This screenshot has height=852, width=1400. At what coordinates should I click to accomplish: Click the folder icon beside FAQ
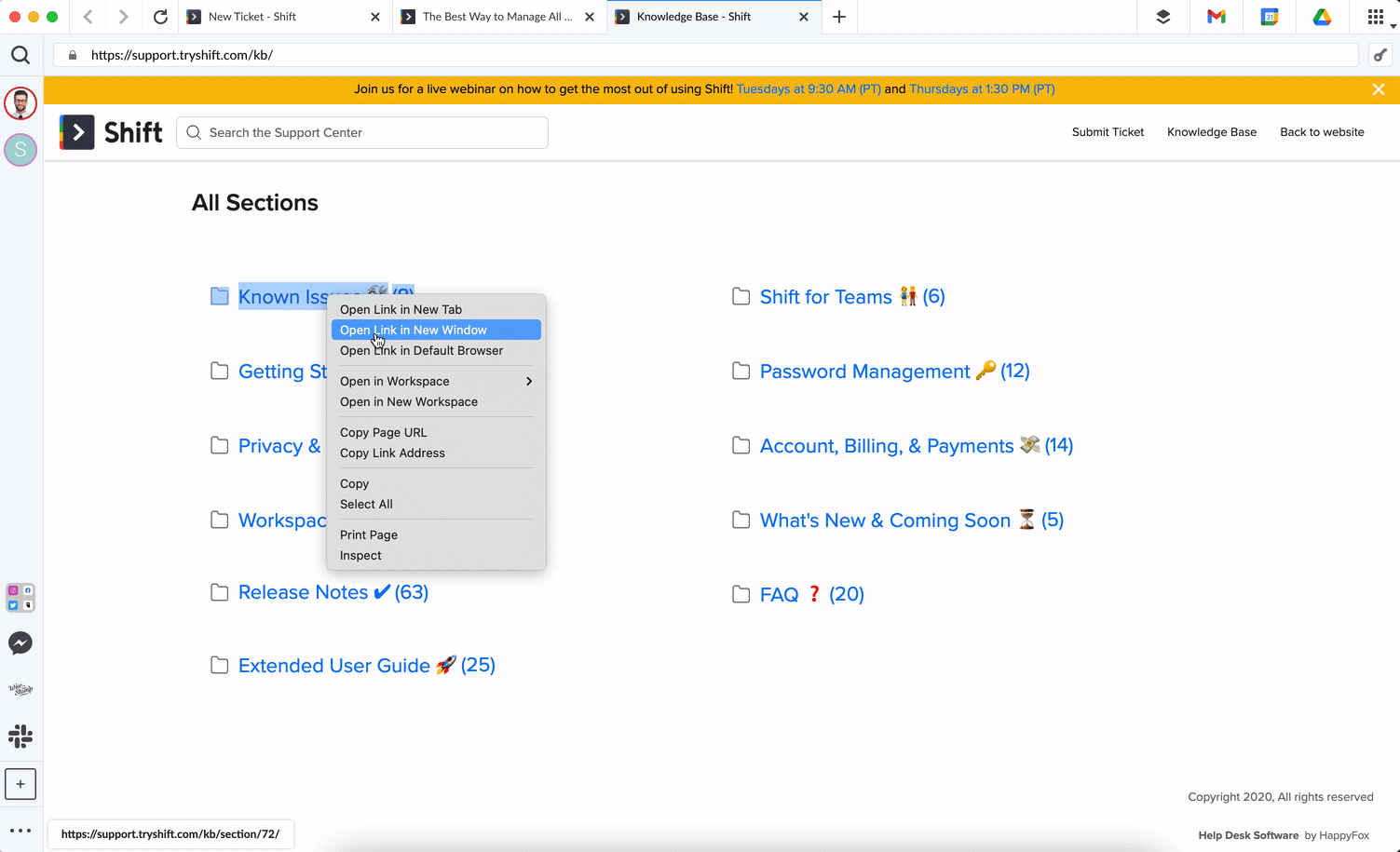[x=741, y=594]
